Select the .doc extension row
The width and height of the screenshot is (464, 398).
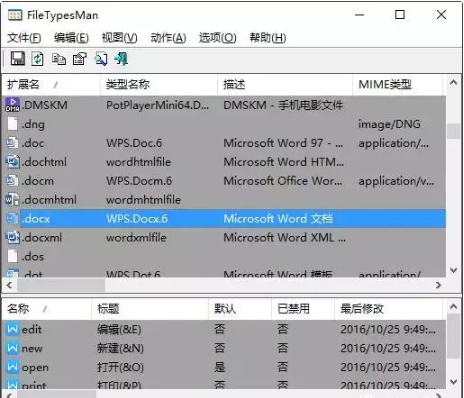point(224,143)
